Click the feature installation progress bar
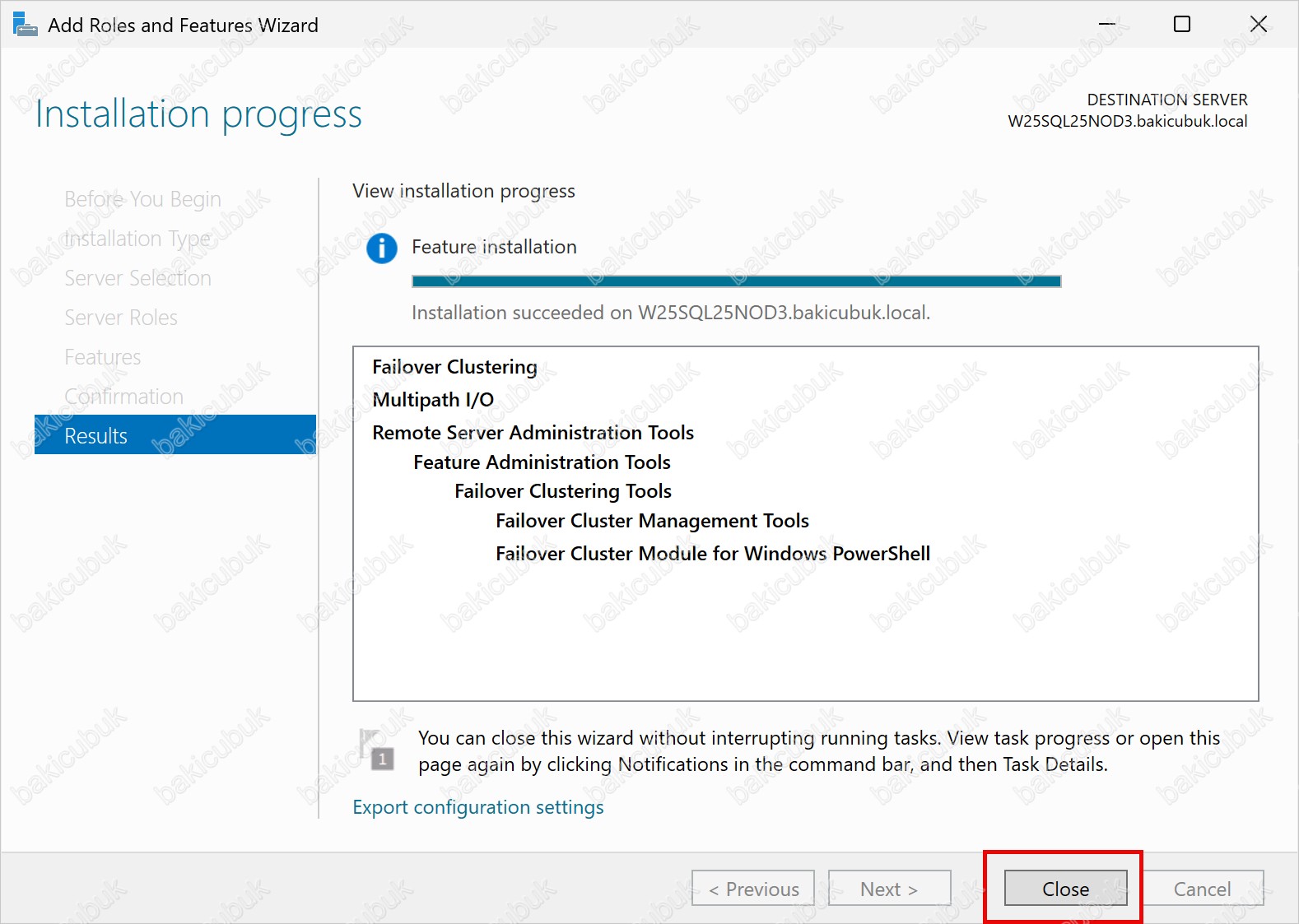This screenshot has width=1299, height=924. click(736, 281)
